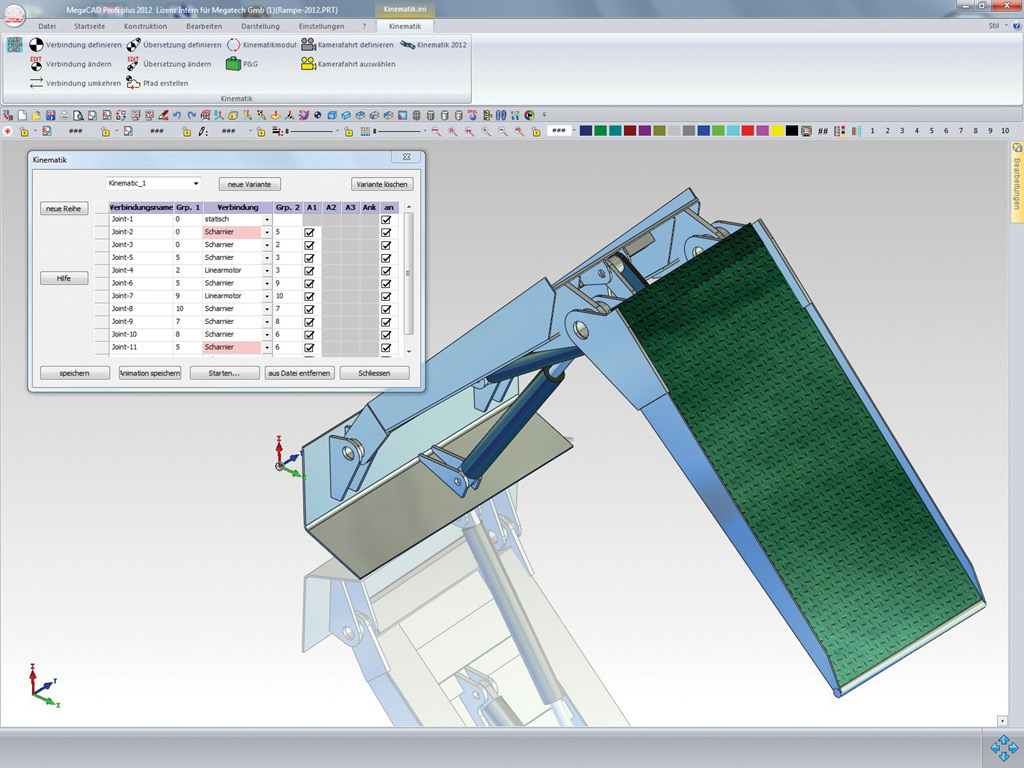Open Übersetzung definieren tool
1024x768 pixels.
[133, 45]
